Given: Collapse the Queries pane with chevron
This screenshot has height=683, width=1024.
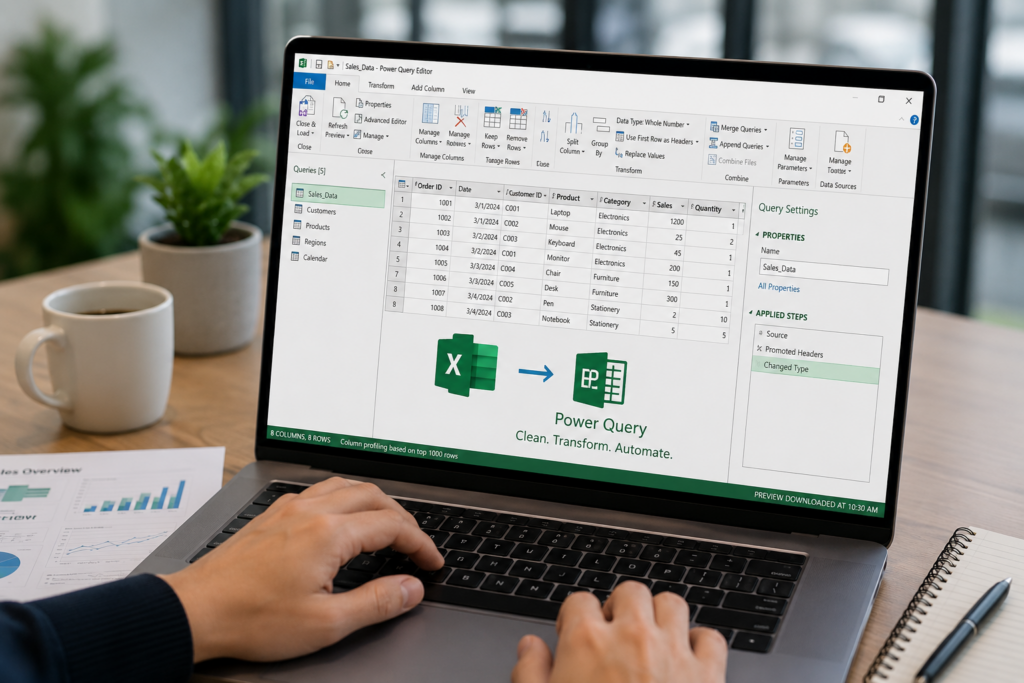Looking at the screenshot, I should (x=383, y=175).
